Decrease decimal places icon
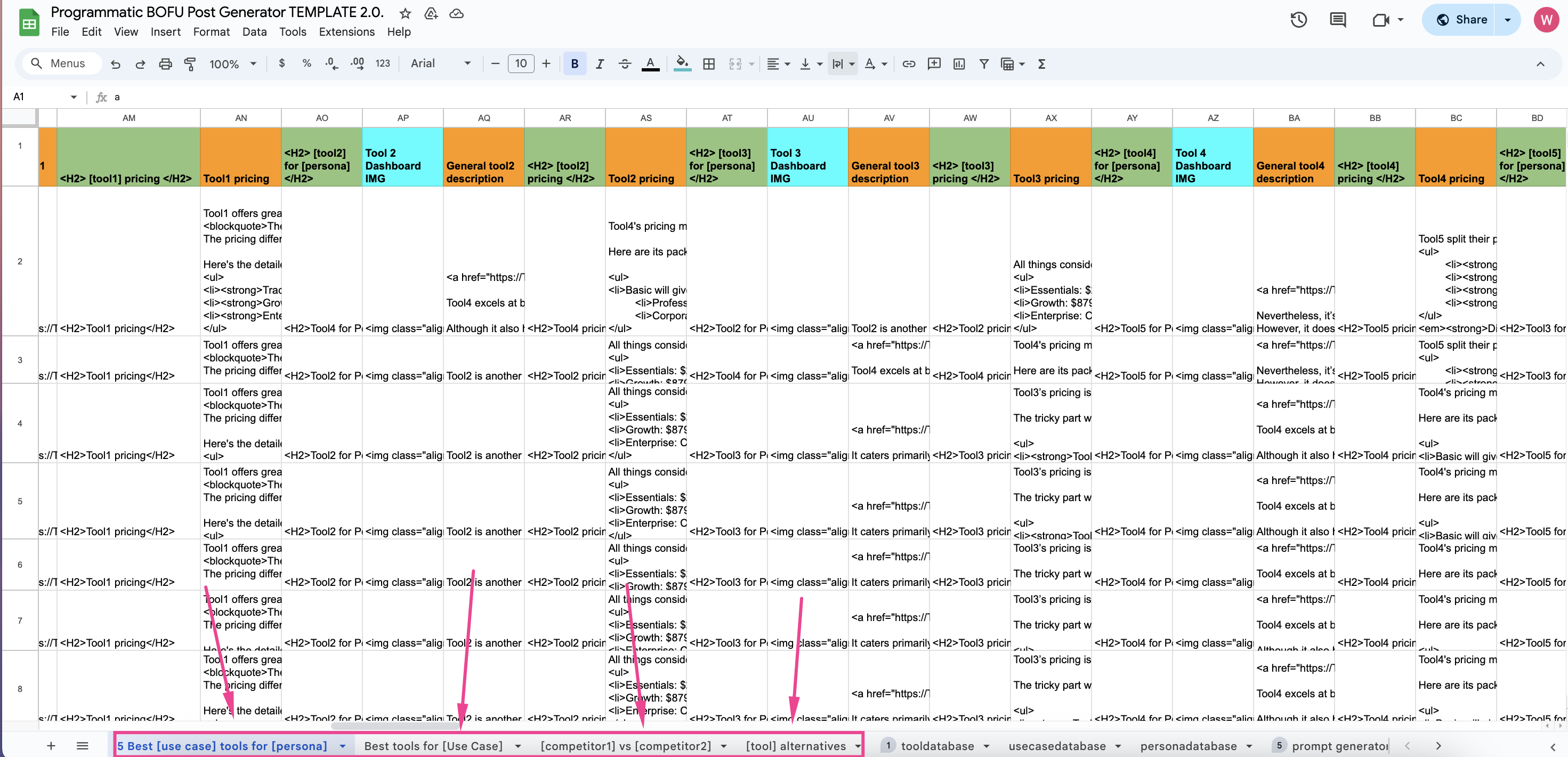Image resolution: width=1568 pixels, height=757 pixels. point(332,63)
